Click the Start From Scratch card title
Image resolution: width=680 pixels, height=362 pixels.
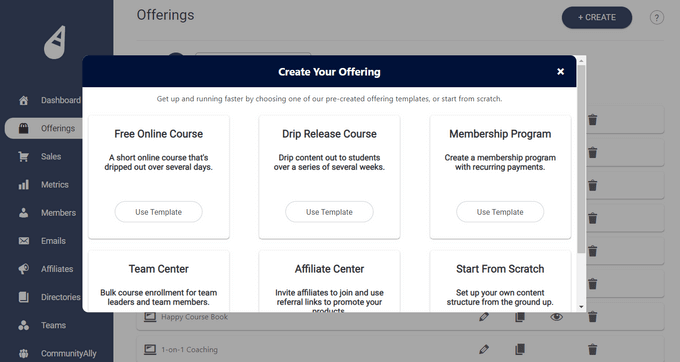[x=500, y=269]
